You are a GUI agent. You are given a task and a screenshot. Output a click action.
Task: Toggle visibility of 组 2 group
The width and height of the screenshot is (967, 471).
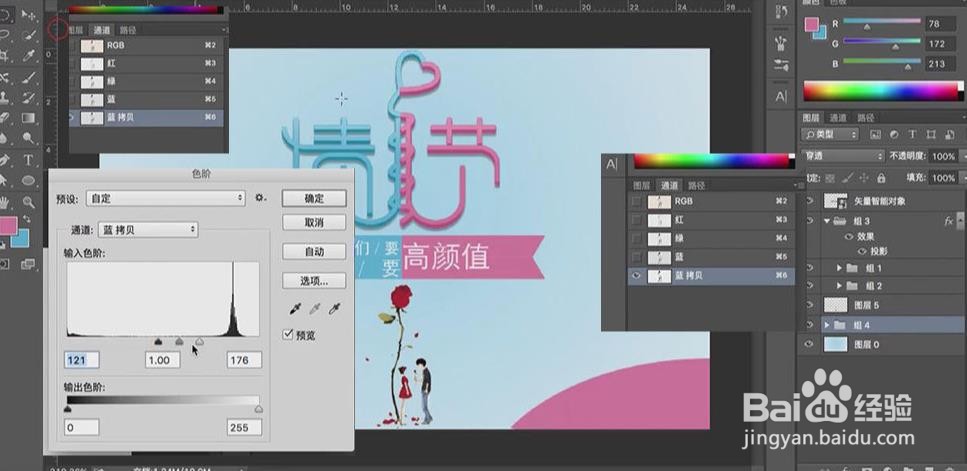coord(810,286)
